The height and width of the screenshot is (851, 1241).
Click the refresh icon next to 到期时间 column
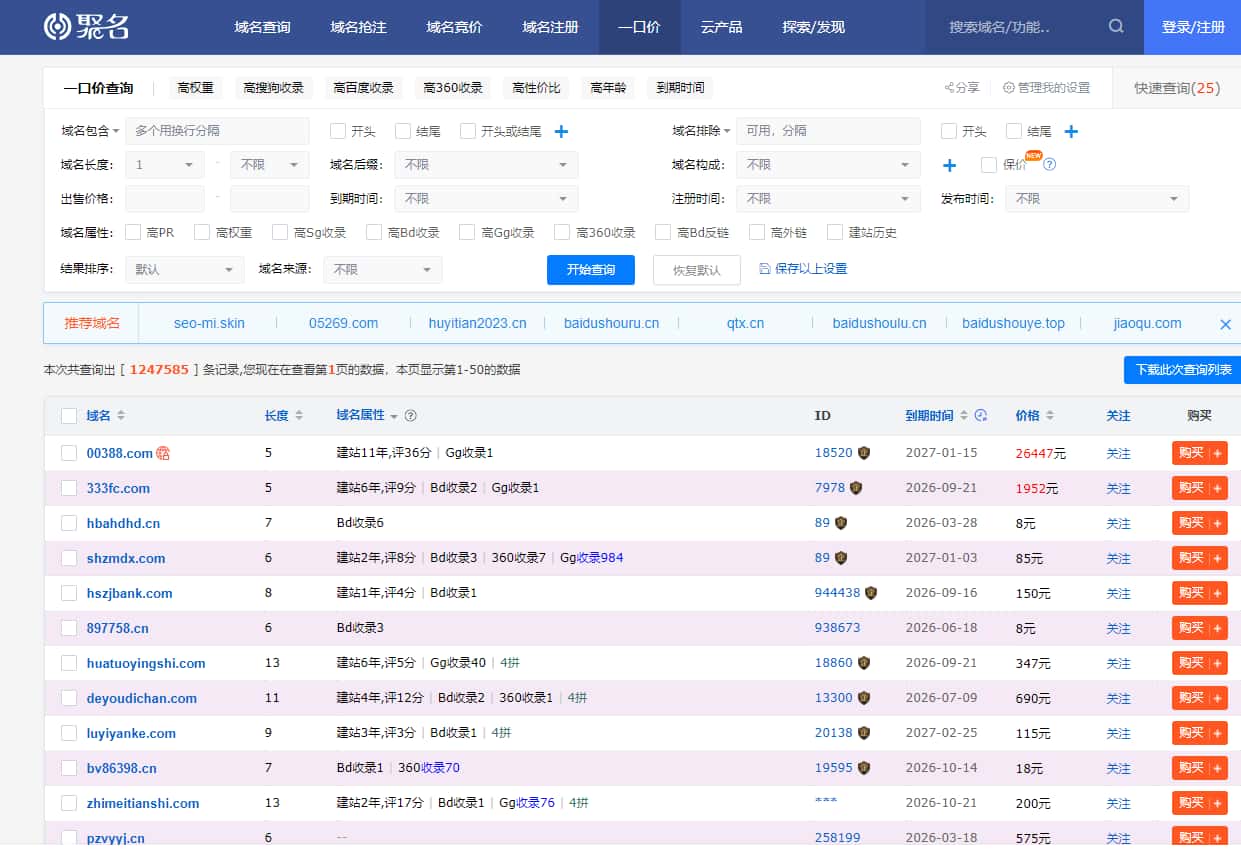980,415
